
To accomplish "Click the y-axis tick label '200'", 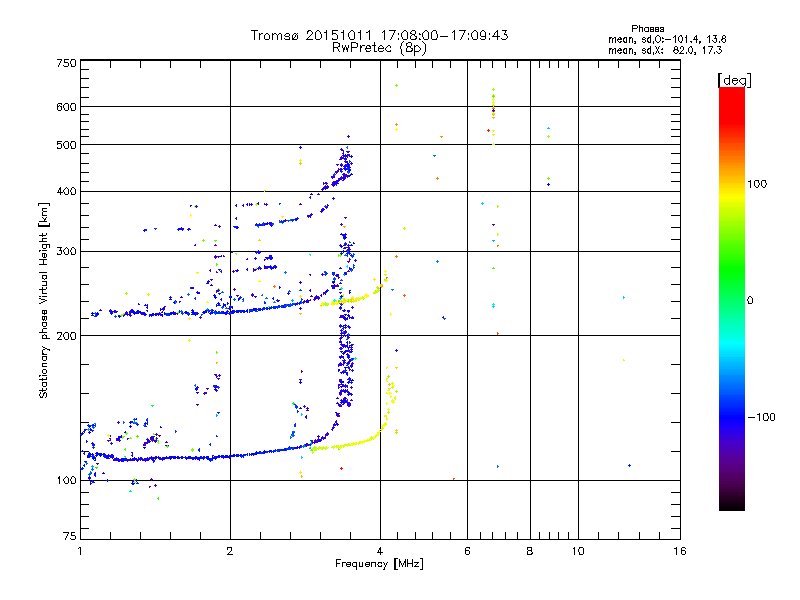I will coord(66,336).
